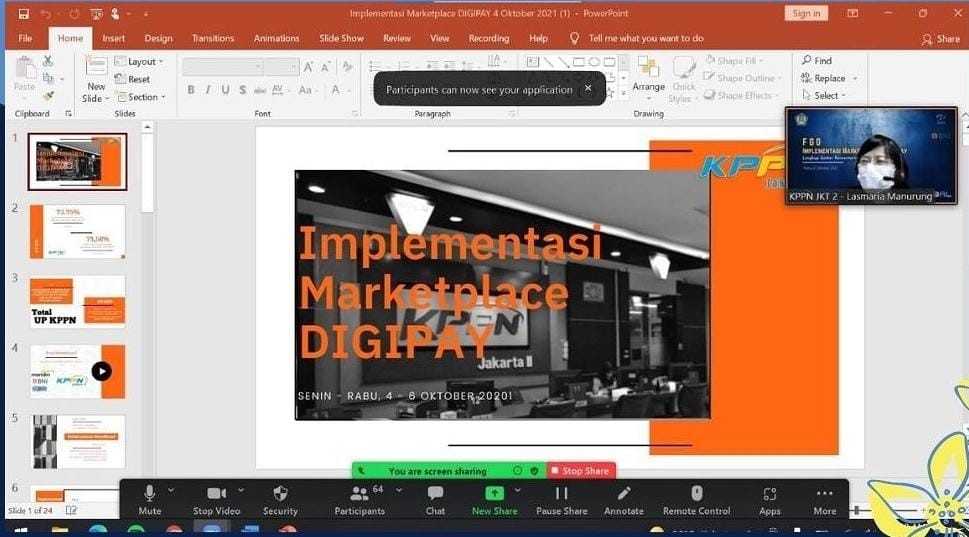This screenshot has height=537, width=969.
Task: Click the Find magnifier button
Action: click(817, 61)
